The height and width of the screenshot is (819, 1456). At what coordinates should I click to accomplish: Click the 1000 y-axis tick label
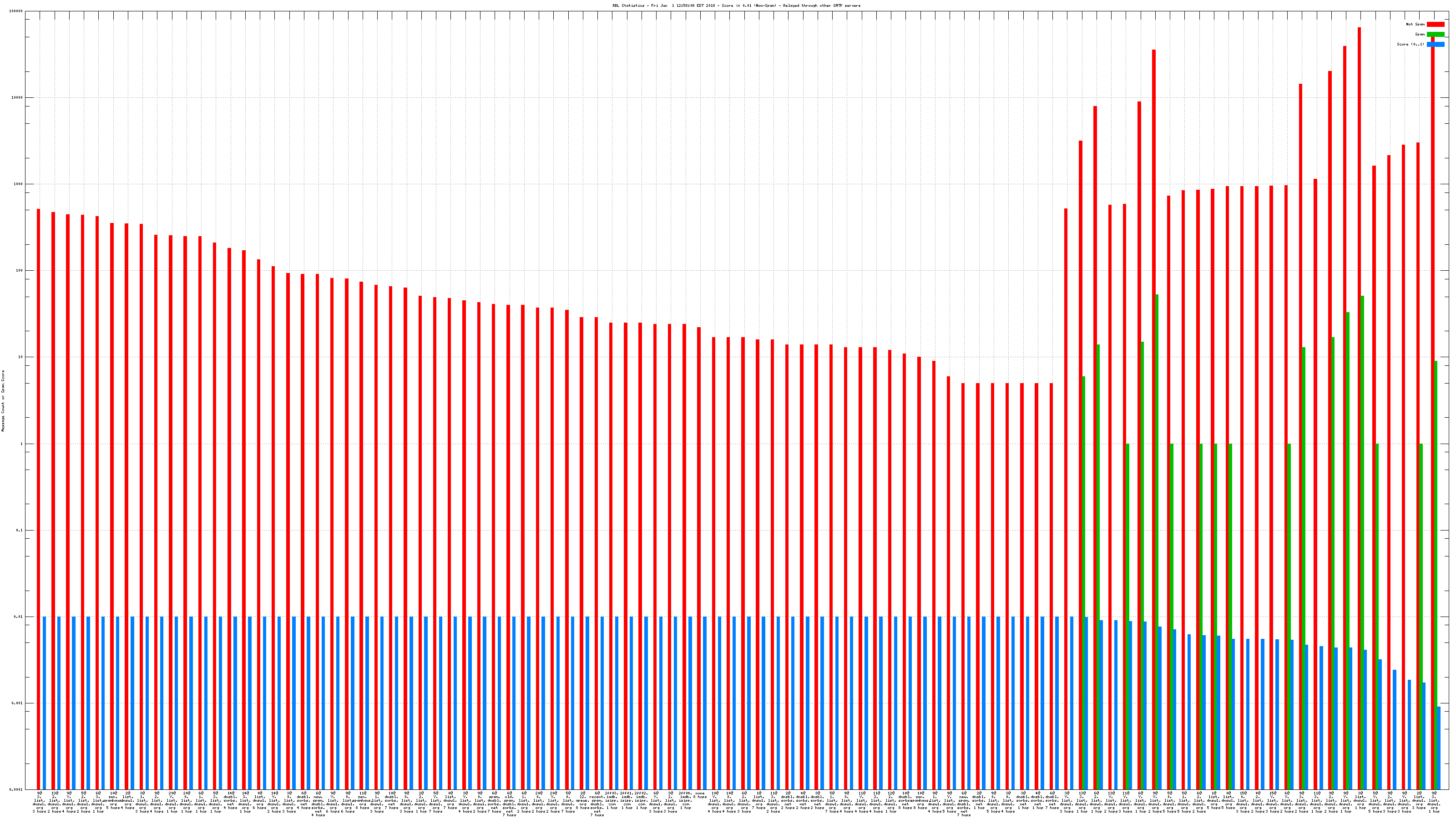click(x=19, y=184)
